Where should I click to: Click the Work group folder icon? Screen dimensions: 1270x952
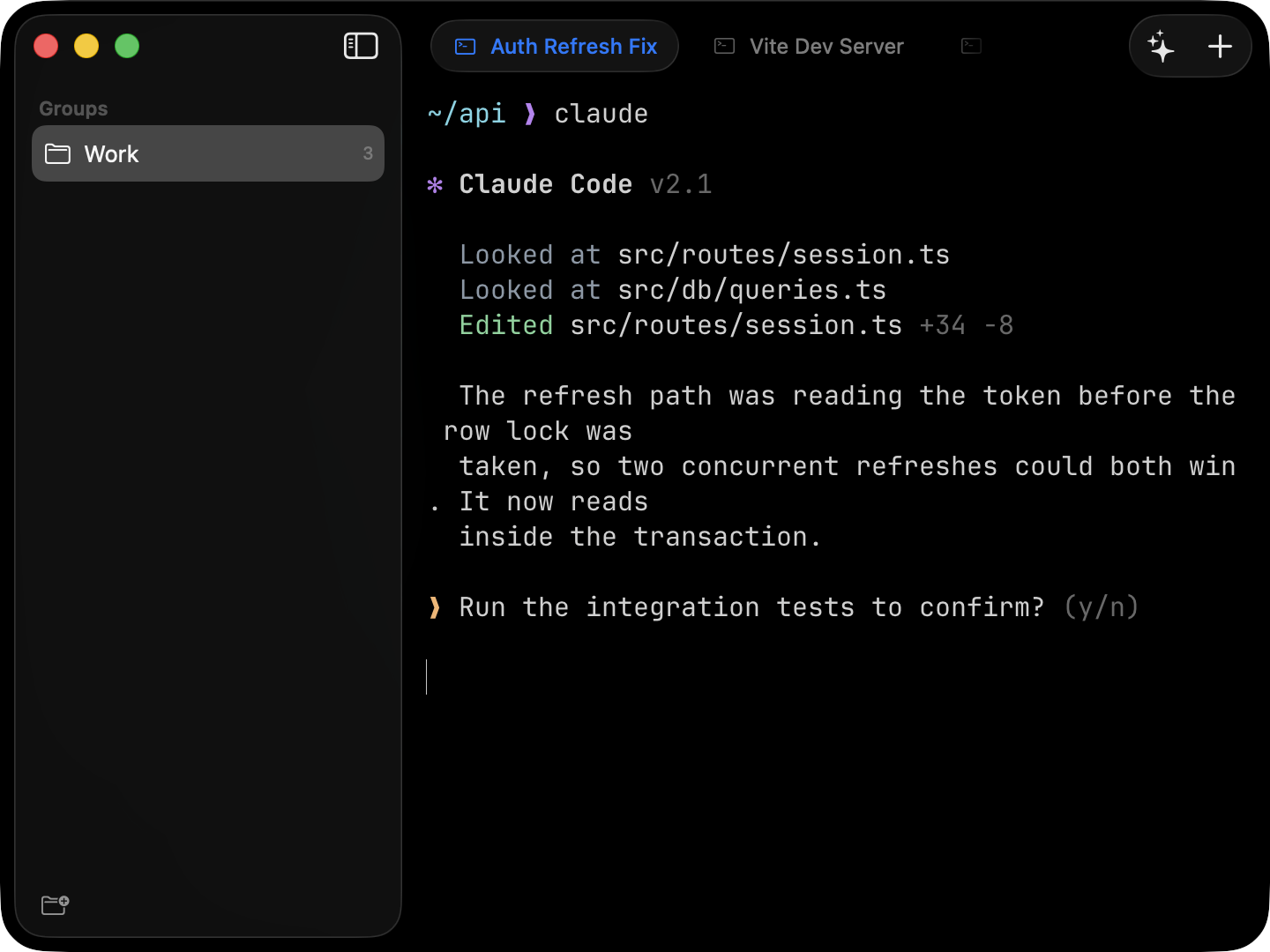click(x=58, y=153)
